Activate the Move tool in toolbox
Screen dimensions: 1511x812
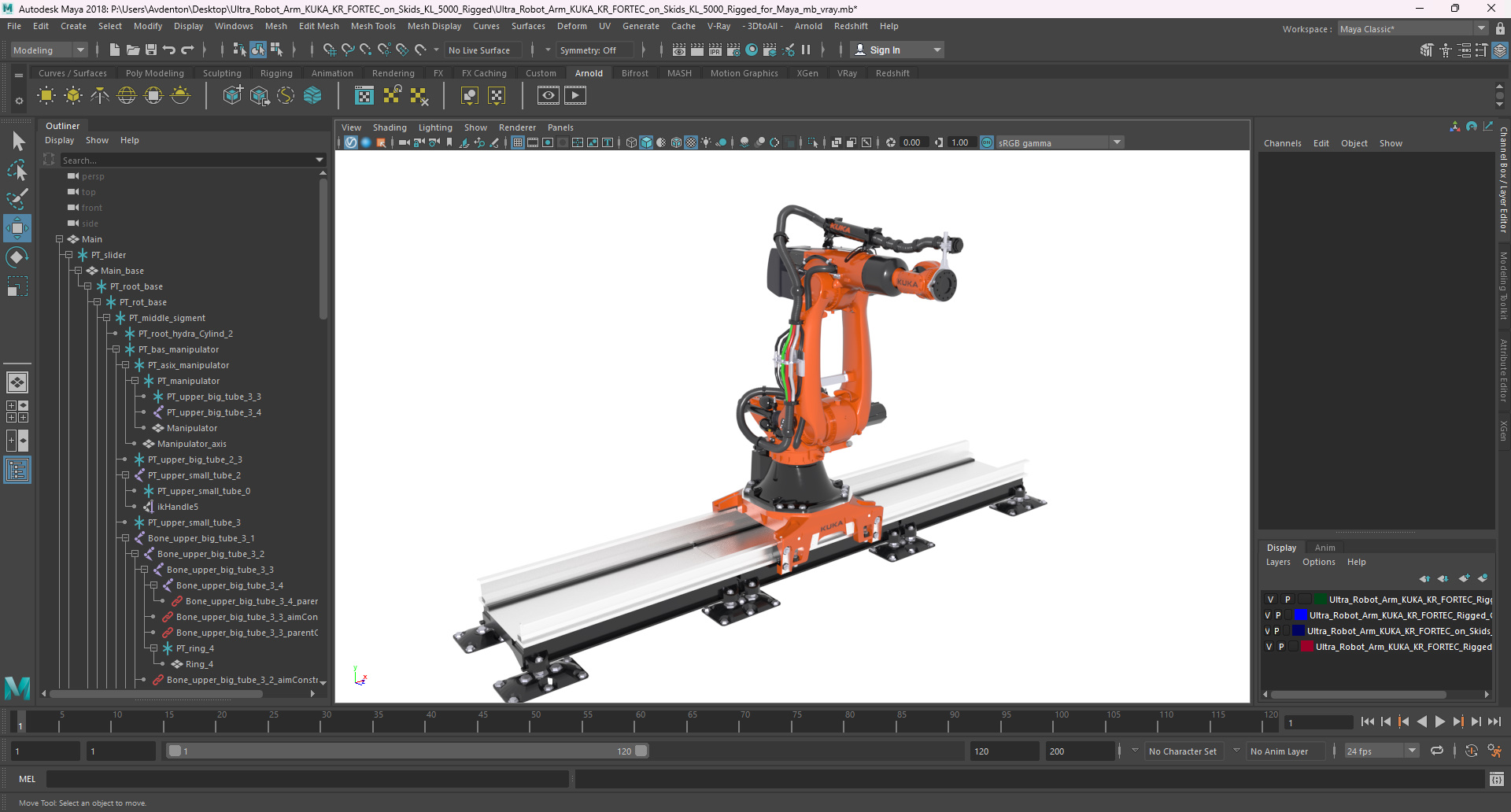point(17,228)
